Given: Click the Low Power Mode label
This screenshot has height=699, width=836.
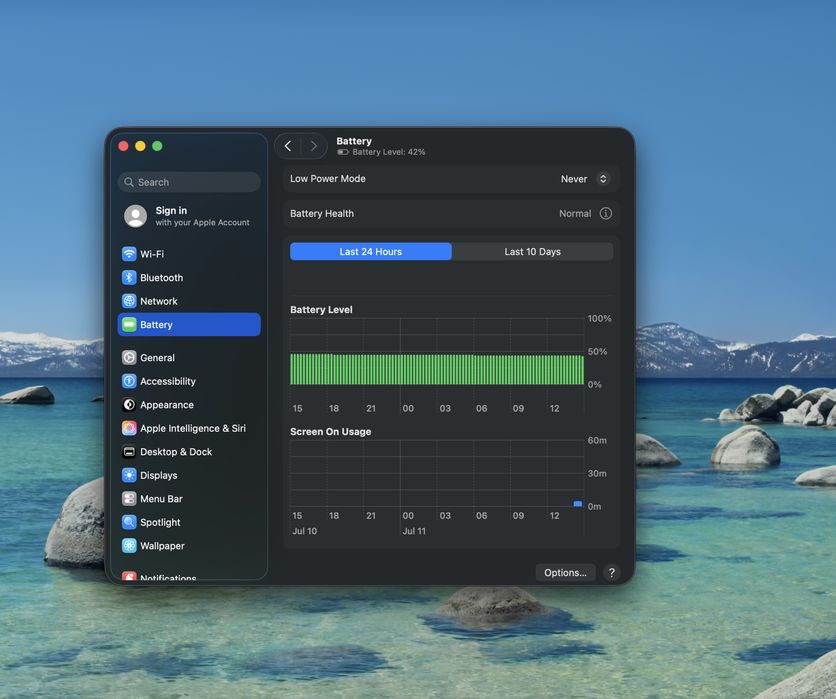Looking at the screenshot, I should [x=328, y=179].
